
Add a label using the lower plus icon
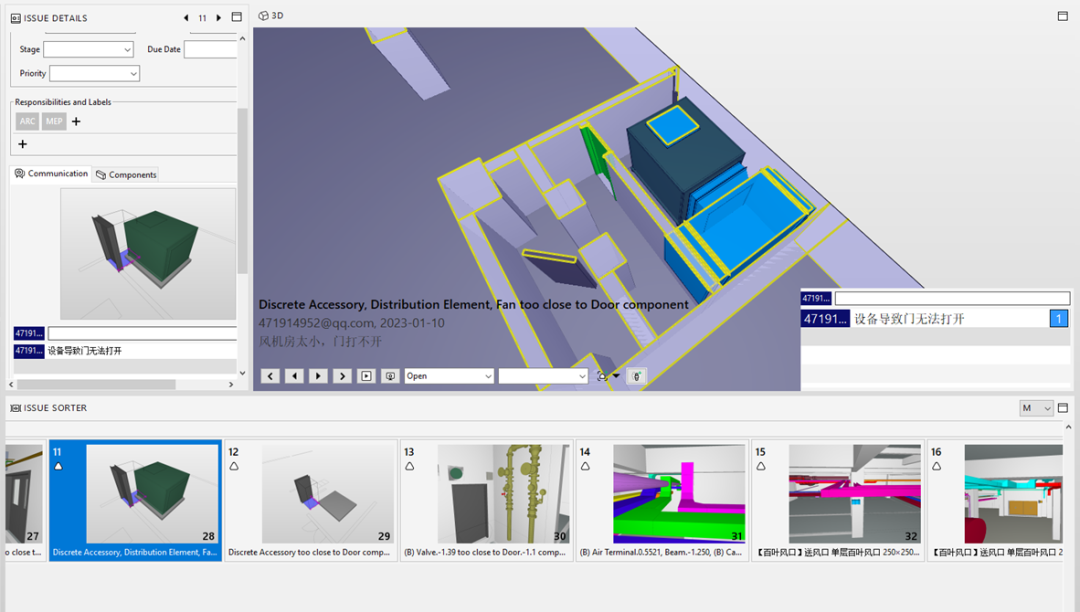(x=23, y=144)
